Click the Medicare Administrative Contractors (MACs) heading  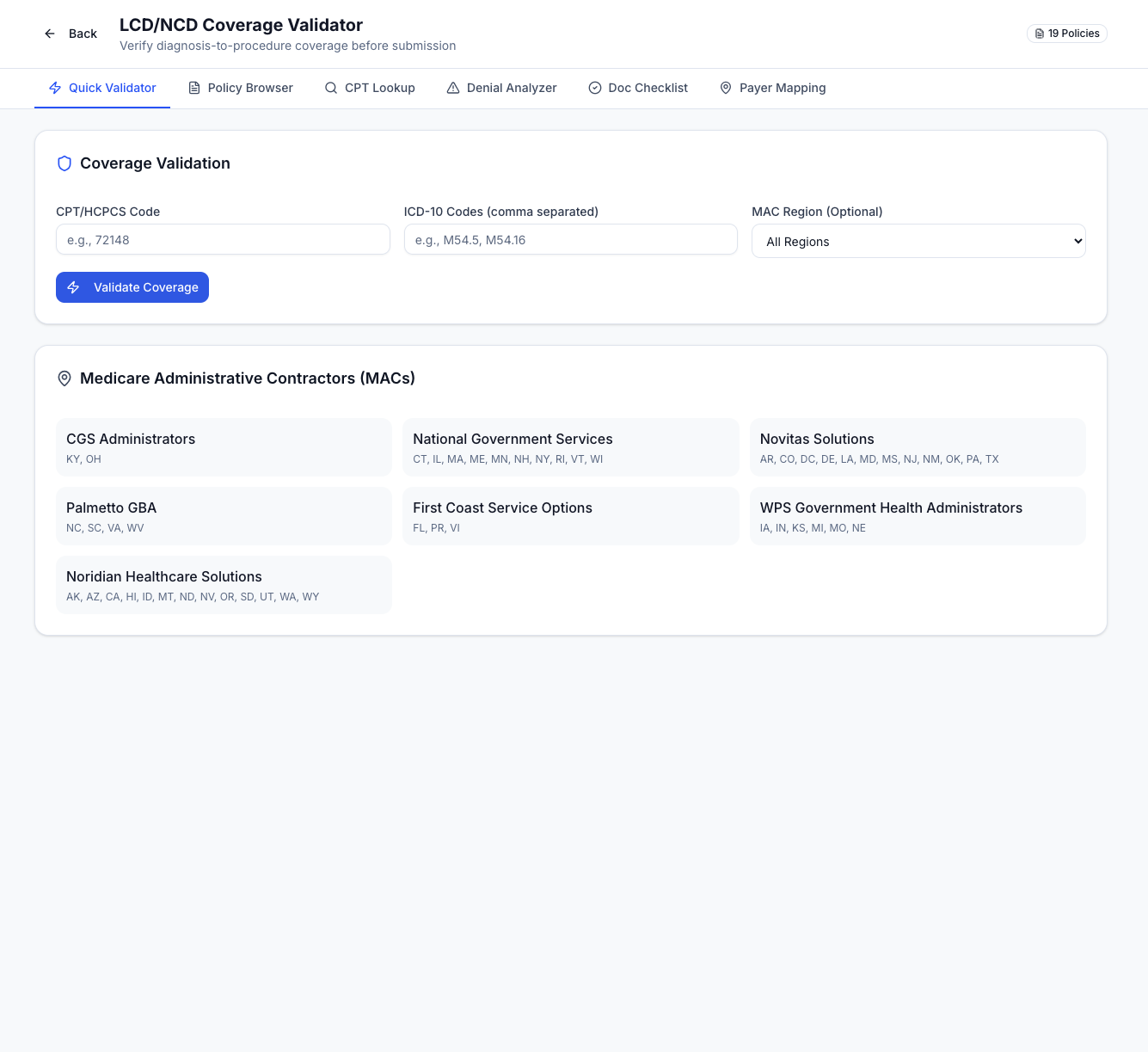click(x=248, y=378)
